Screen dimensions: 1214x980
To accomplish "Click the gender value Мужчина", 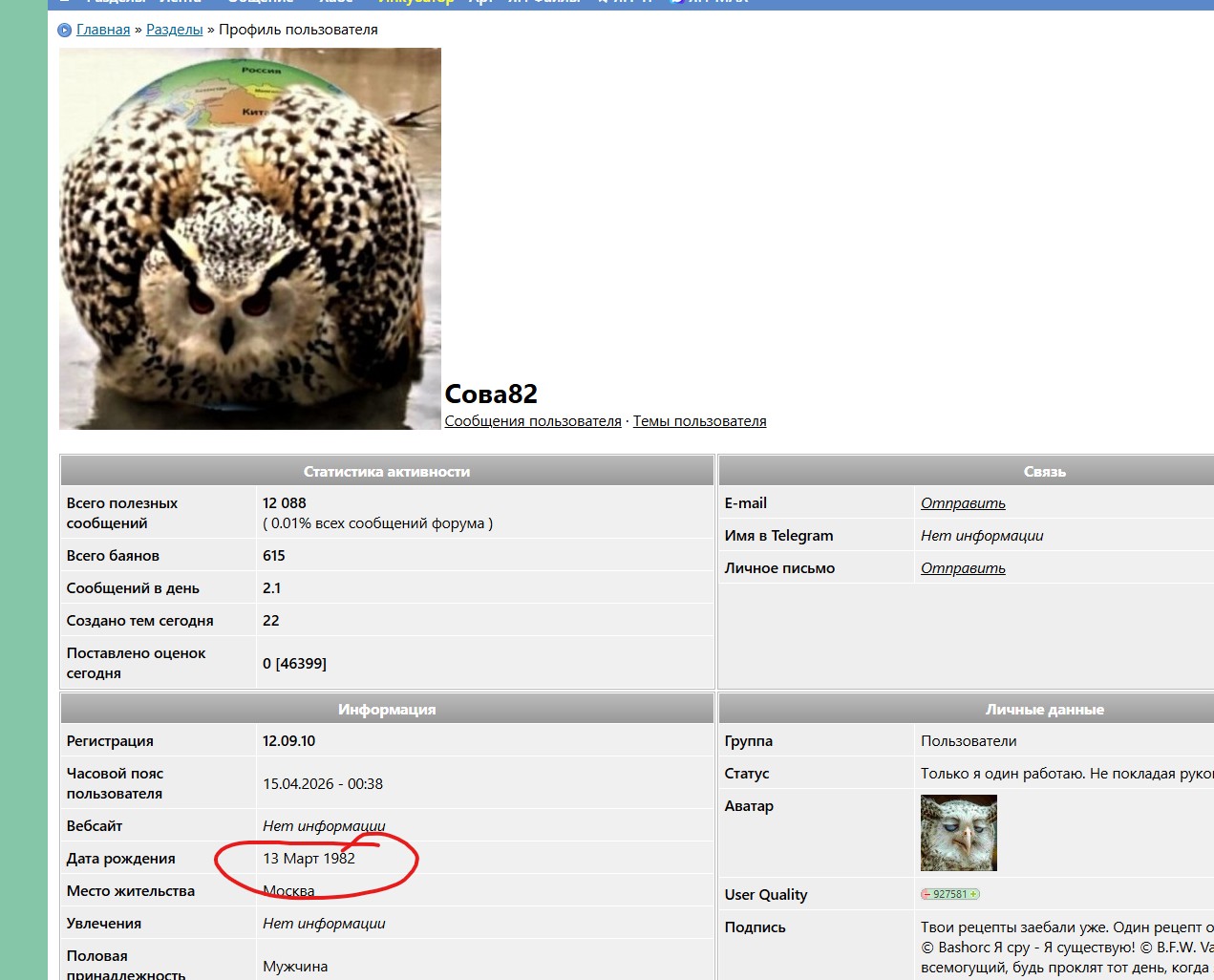I will pos(295,967).
